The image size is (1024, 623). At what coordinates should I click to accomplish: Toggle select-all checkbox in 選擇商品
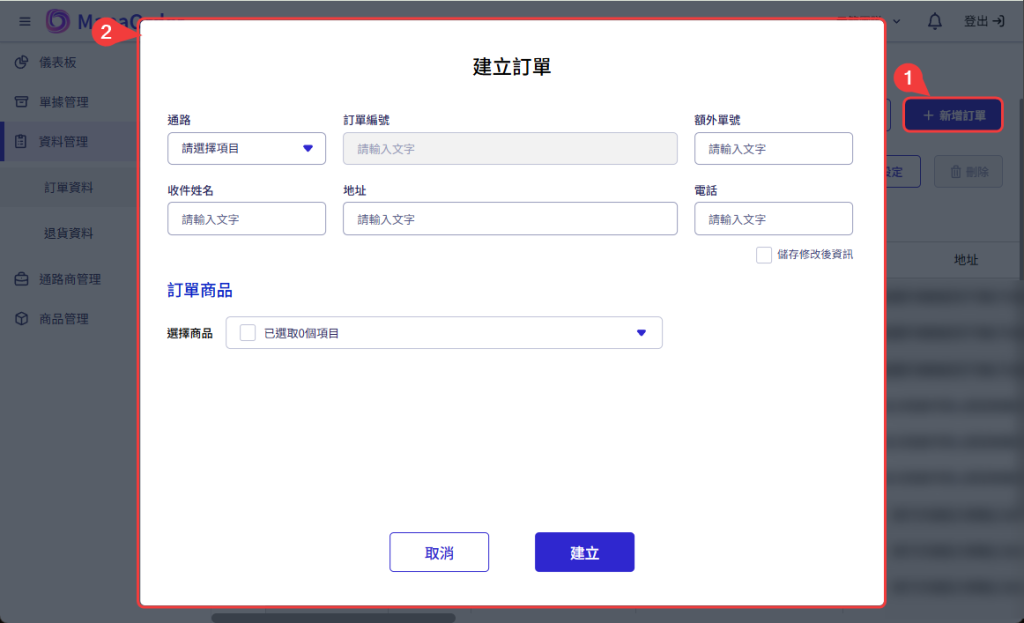[248, 333]
